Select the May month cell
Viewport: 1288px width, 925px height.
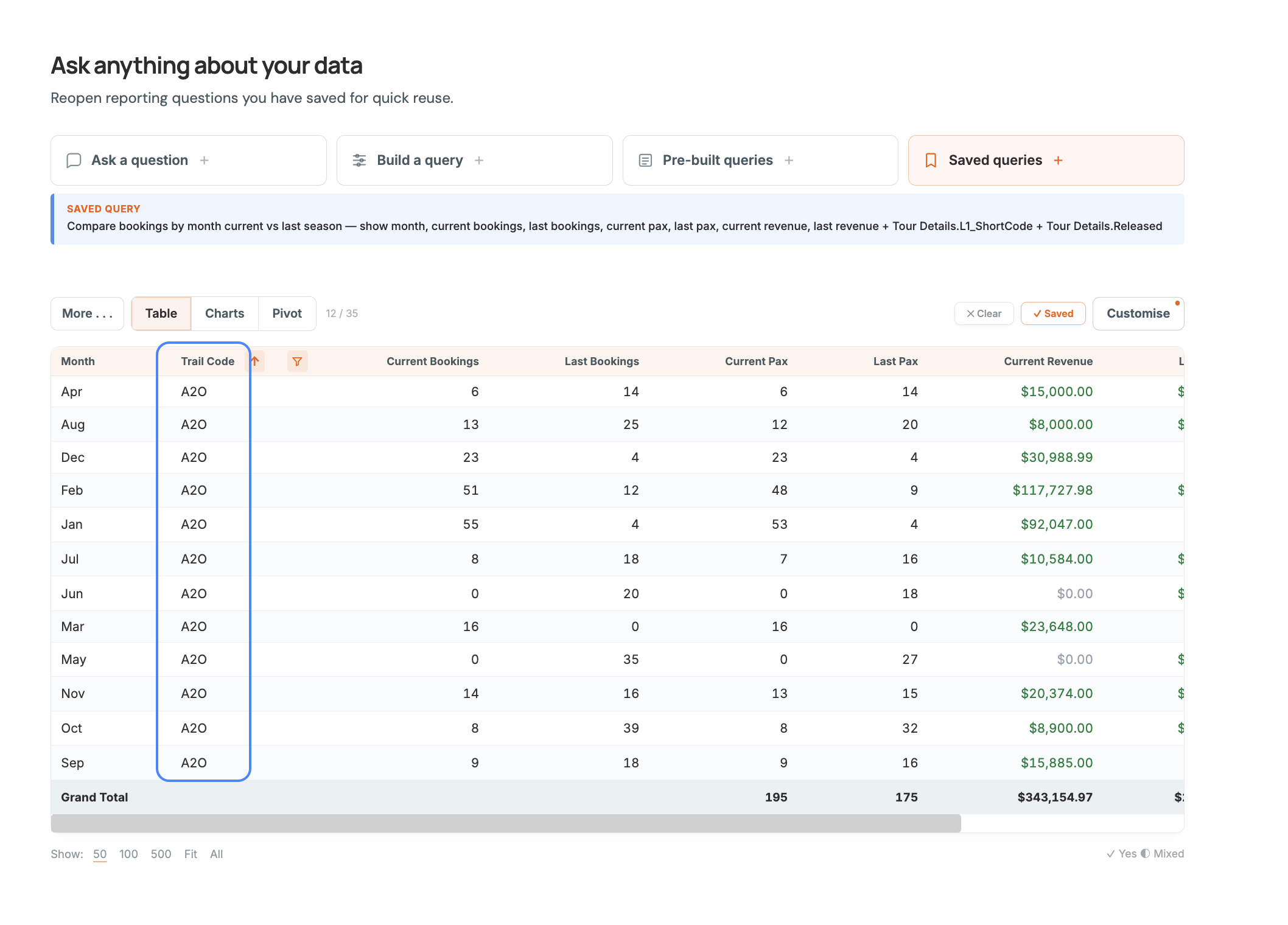pos(74,660)
